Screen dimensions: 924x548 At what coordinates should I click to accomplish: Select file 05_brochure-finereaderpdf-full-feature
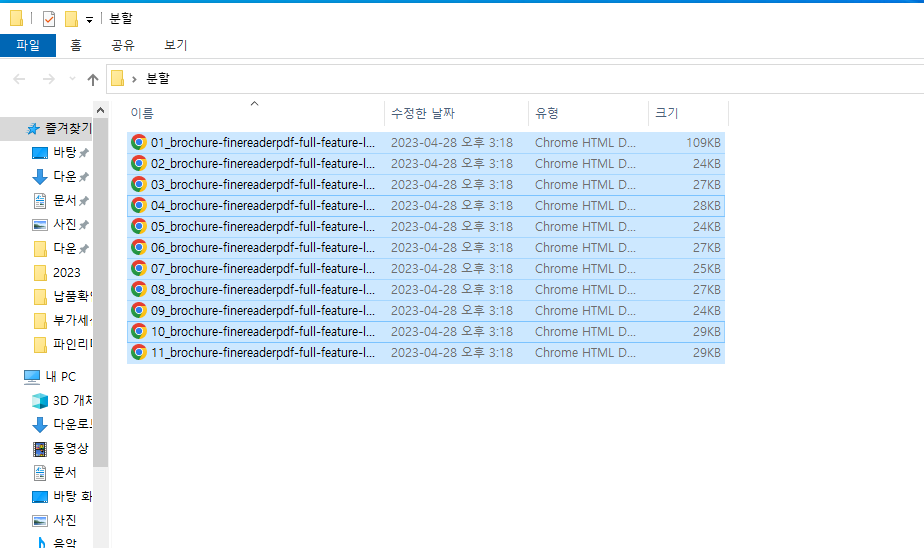tap(426, 227)
